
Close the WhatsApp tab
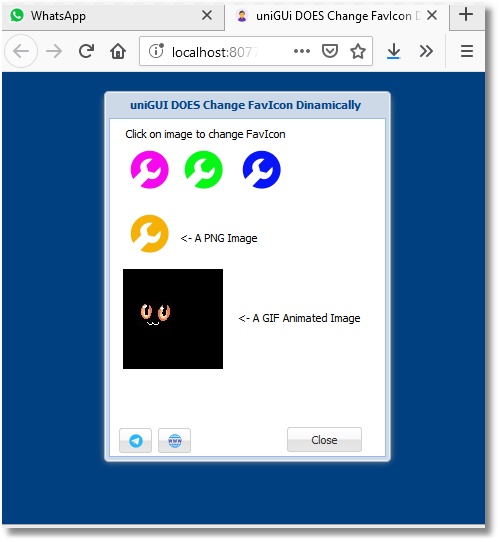click(x=207, y=15)
